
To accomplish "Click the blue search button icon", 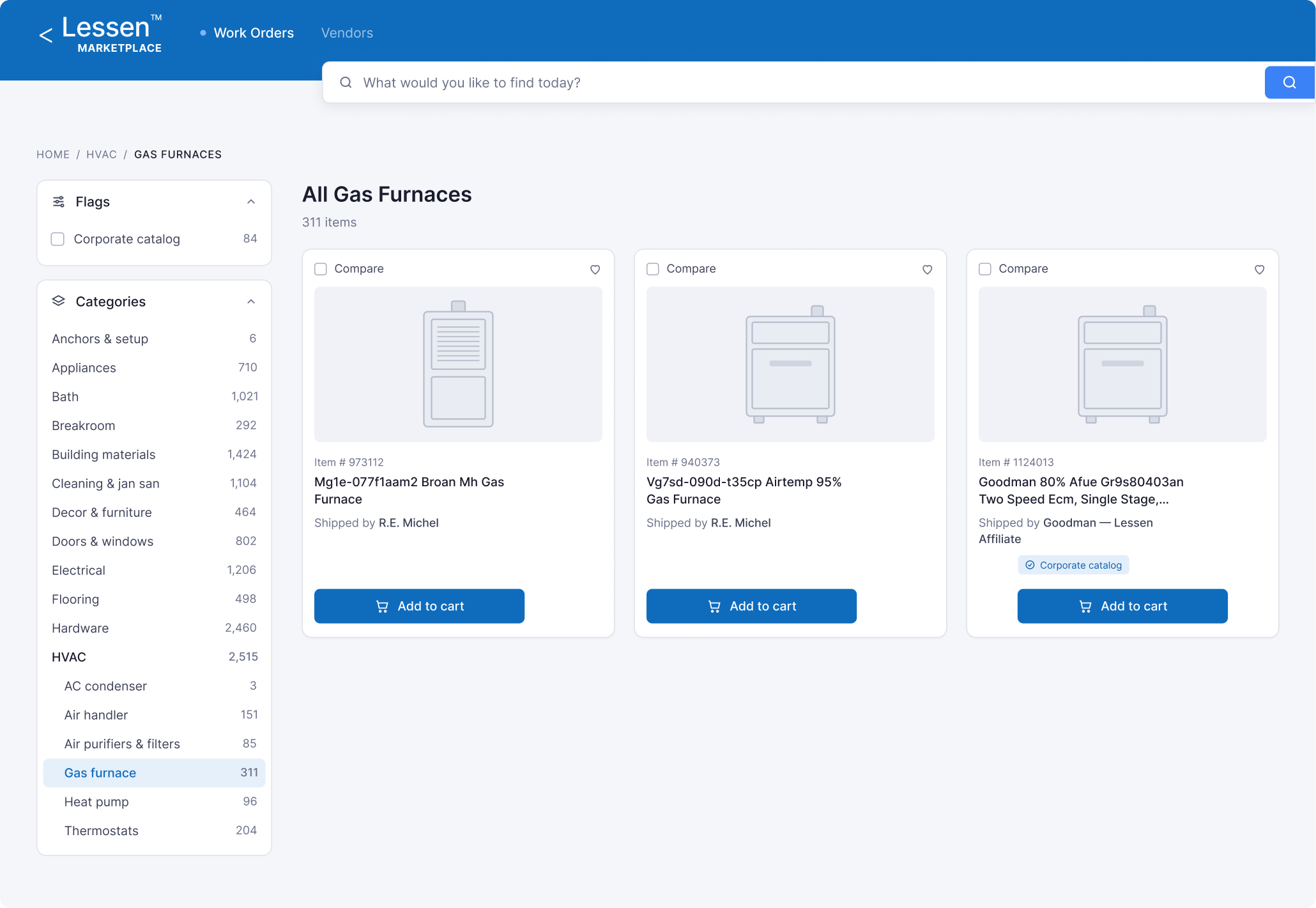I will pyautogui.click(x=1289, y=82).
